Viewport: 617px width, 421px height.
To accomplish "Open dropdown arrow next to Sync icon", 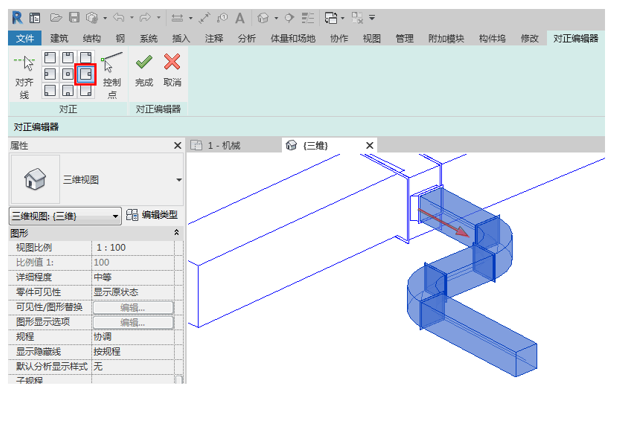I will pyautogui.click(x=105, y=18).
